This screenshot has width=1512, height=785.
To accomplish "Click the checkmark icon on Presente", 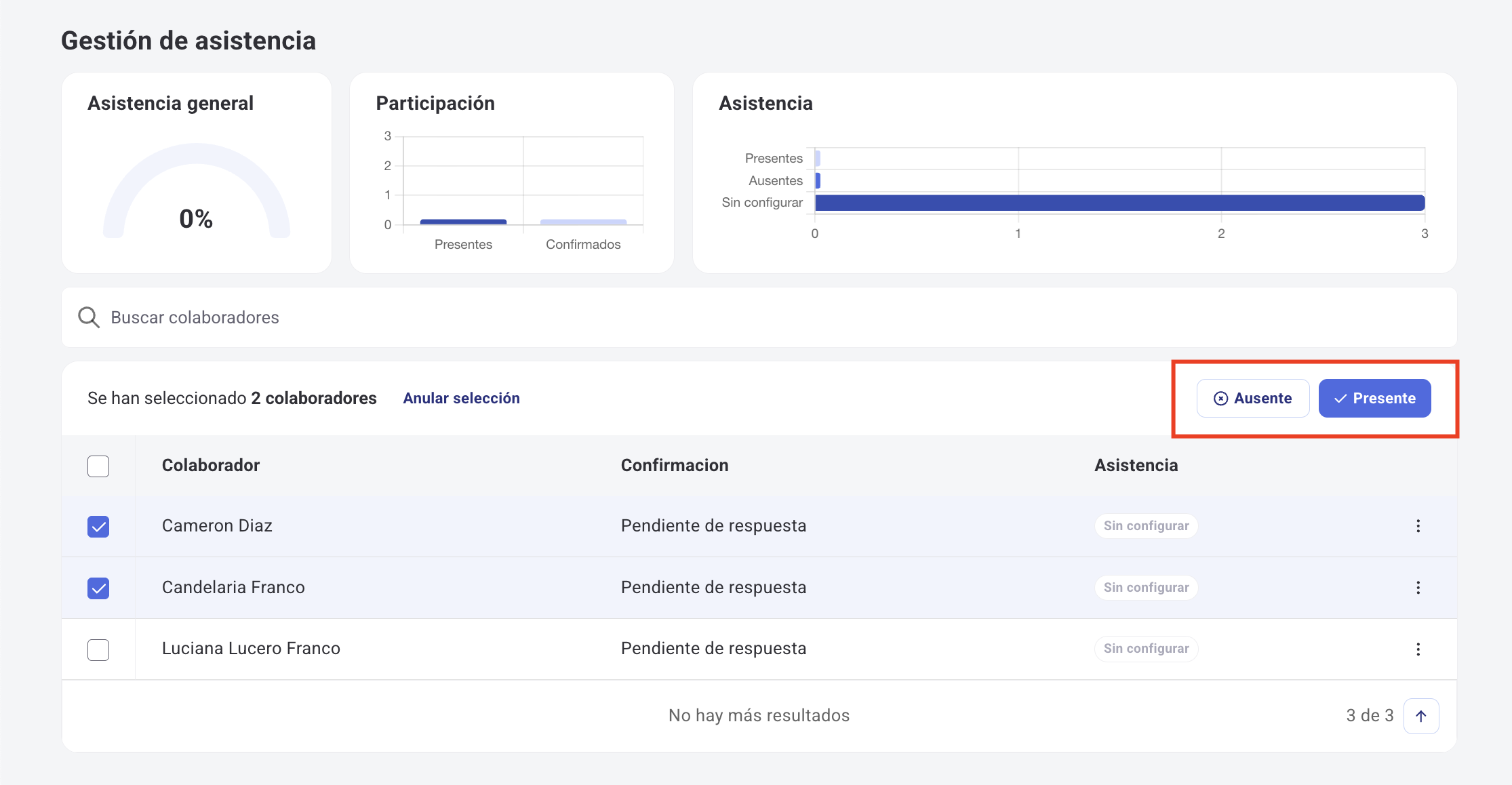I will (x=1339, y=399).
